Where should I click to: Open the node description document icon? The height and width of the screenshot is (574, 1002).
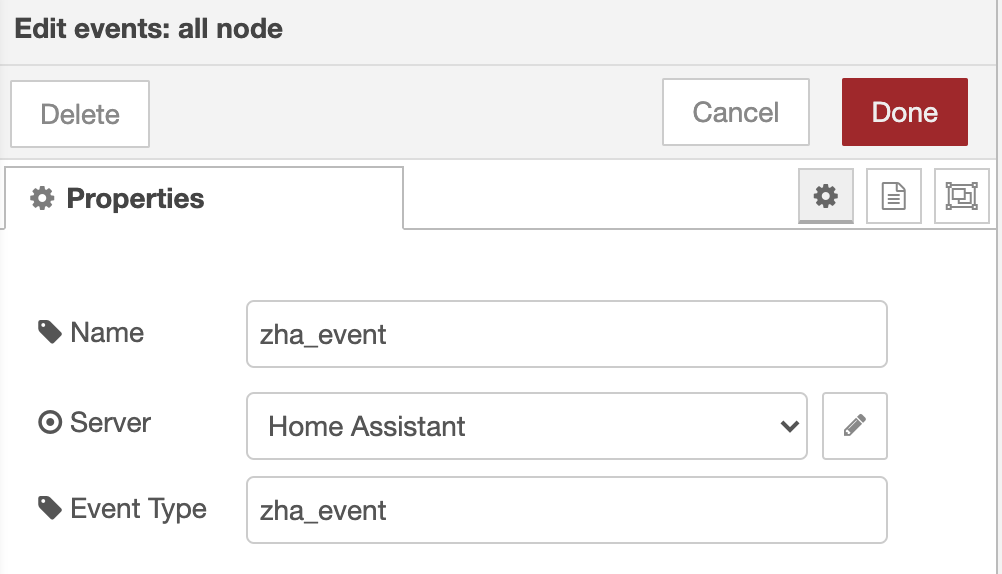point(893,196)
